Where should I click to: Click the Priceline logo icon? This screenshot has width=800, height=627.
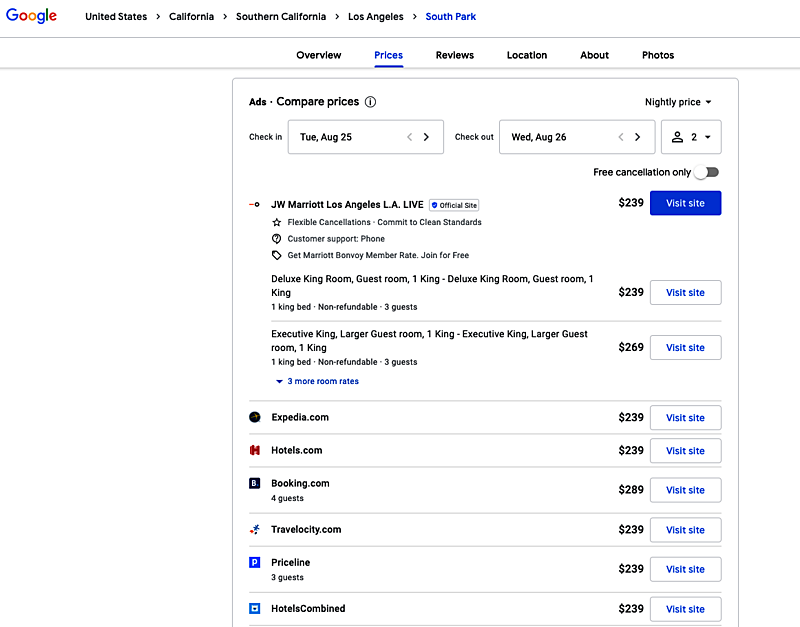tap(255, 562)
